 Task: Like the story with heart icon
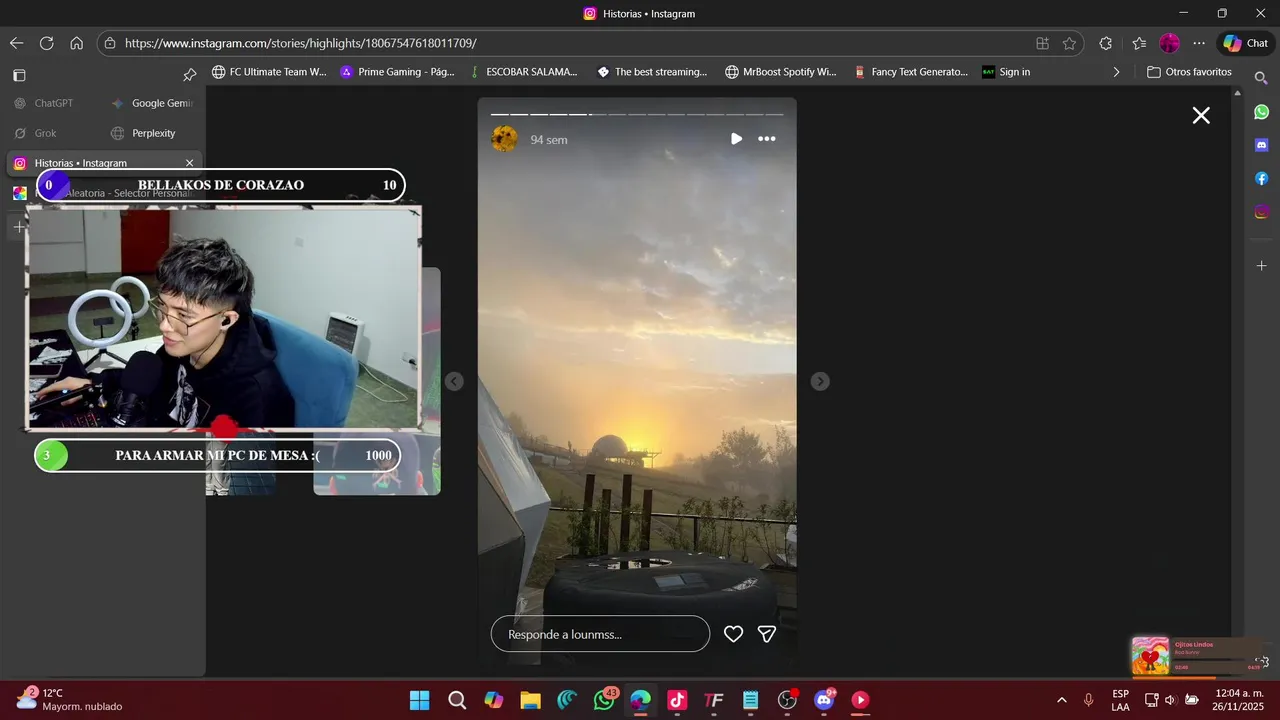click(733, 634)
